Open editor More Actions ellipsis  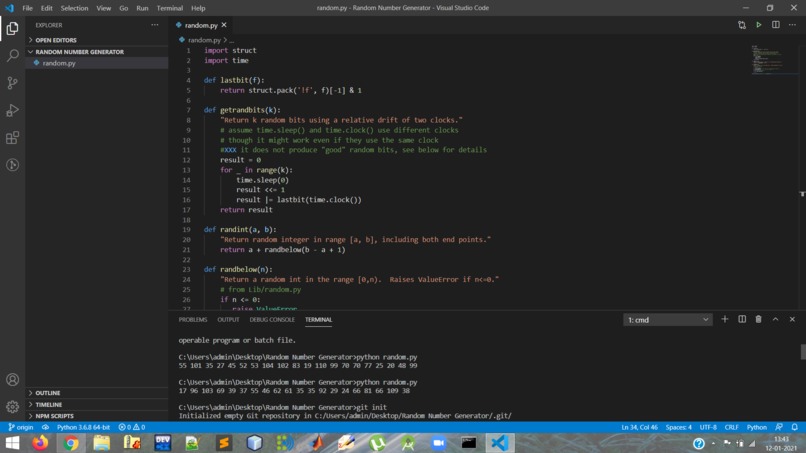coord(792,25)
